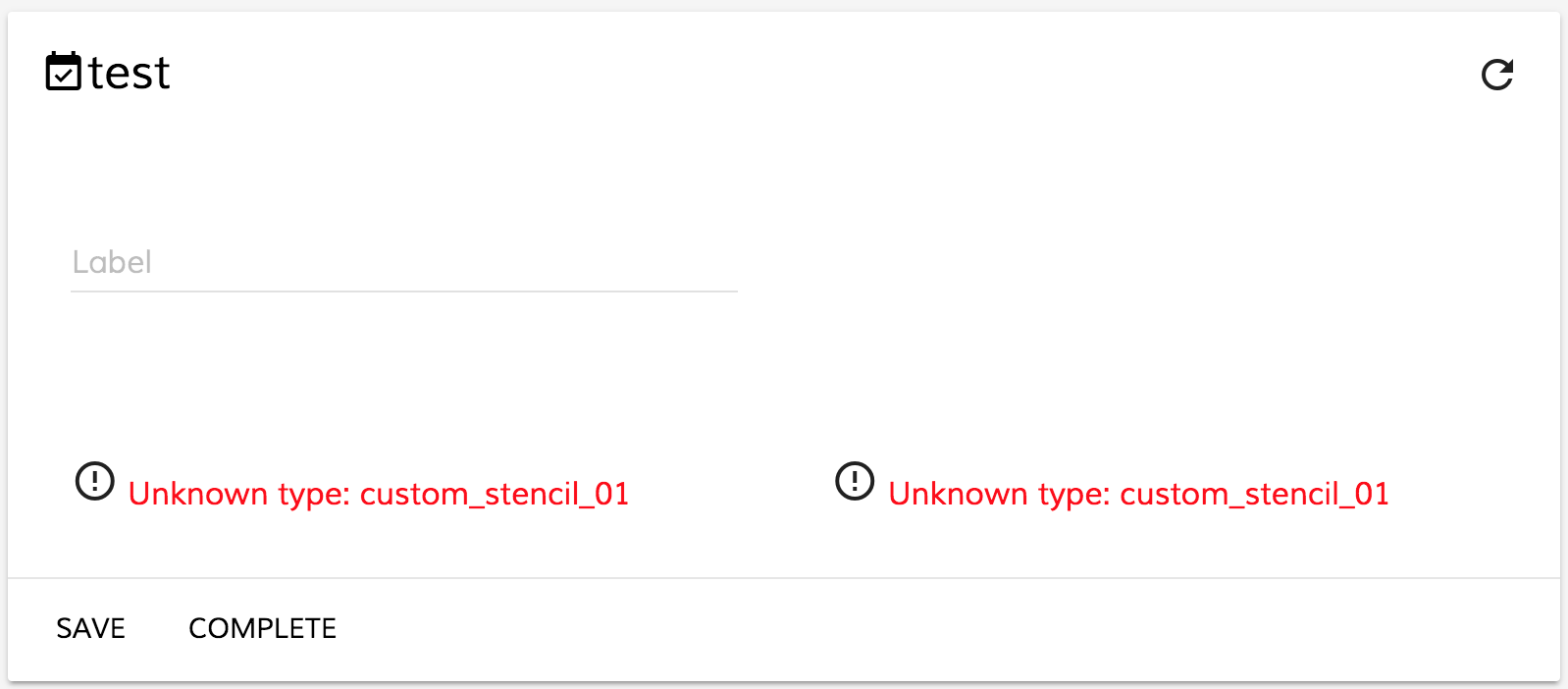Click the left exclamation warning icon
Image resolution: width=1568 pixels, height=689 pixels.
click(95, 481)
